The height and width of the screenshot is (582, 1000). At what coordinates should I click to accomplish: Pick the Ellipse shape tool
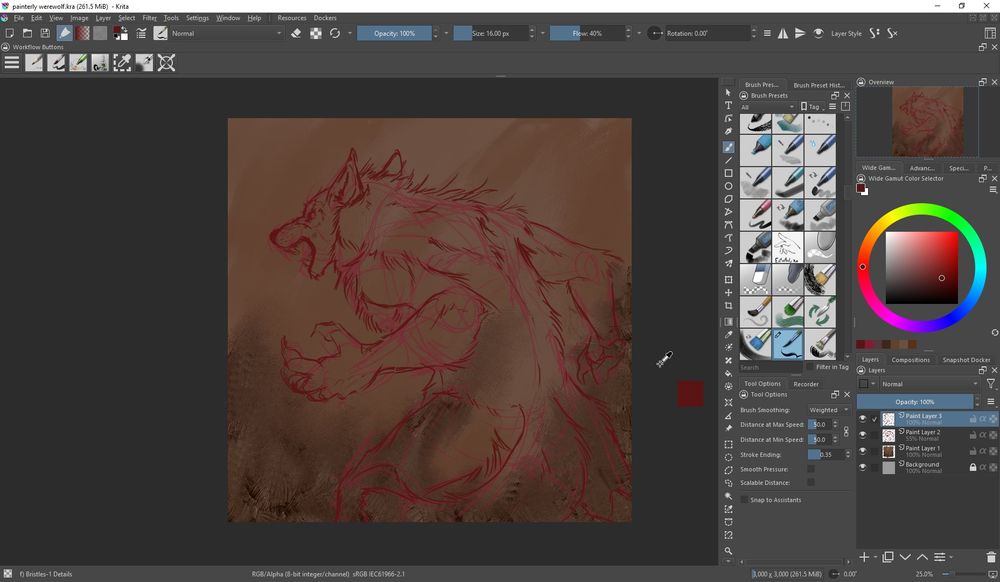click(x=728, y=186)
